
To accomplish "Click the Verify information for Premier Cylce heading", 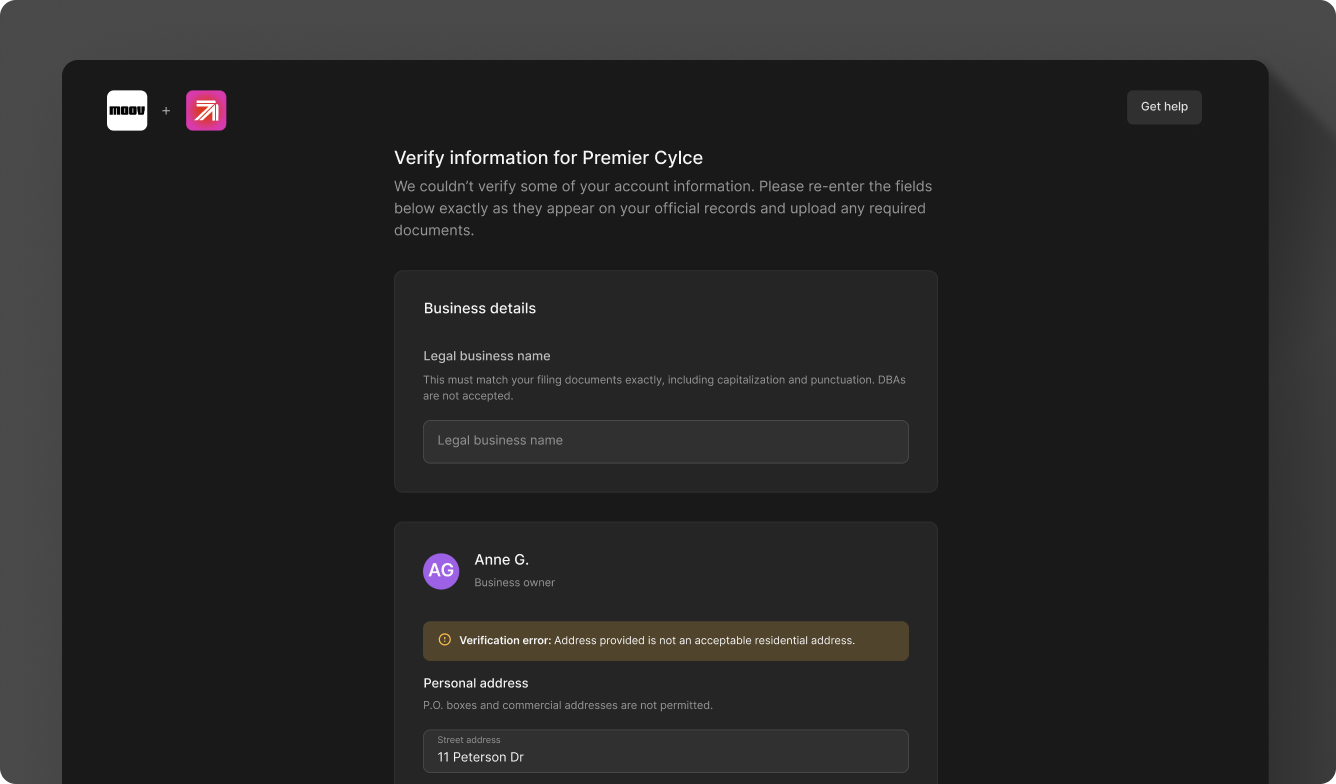I will (548, 158).
